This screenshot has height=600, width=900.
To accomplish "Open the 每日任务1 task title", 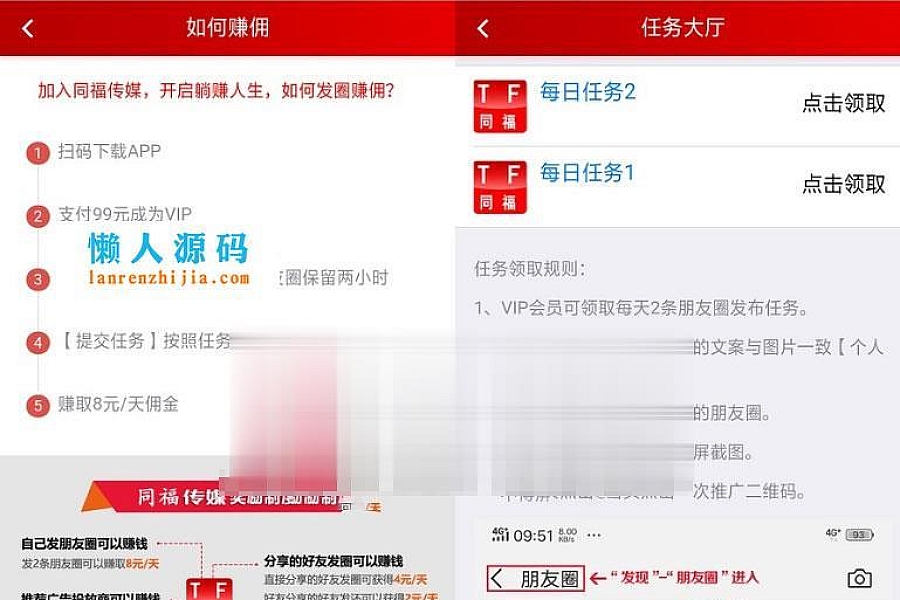I will coord(587,172).
